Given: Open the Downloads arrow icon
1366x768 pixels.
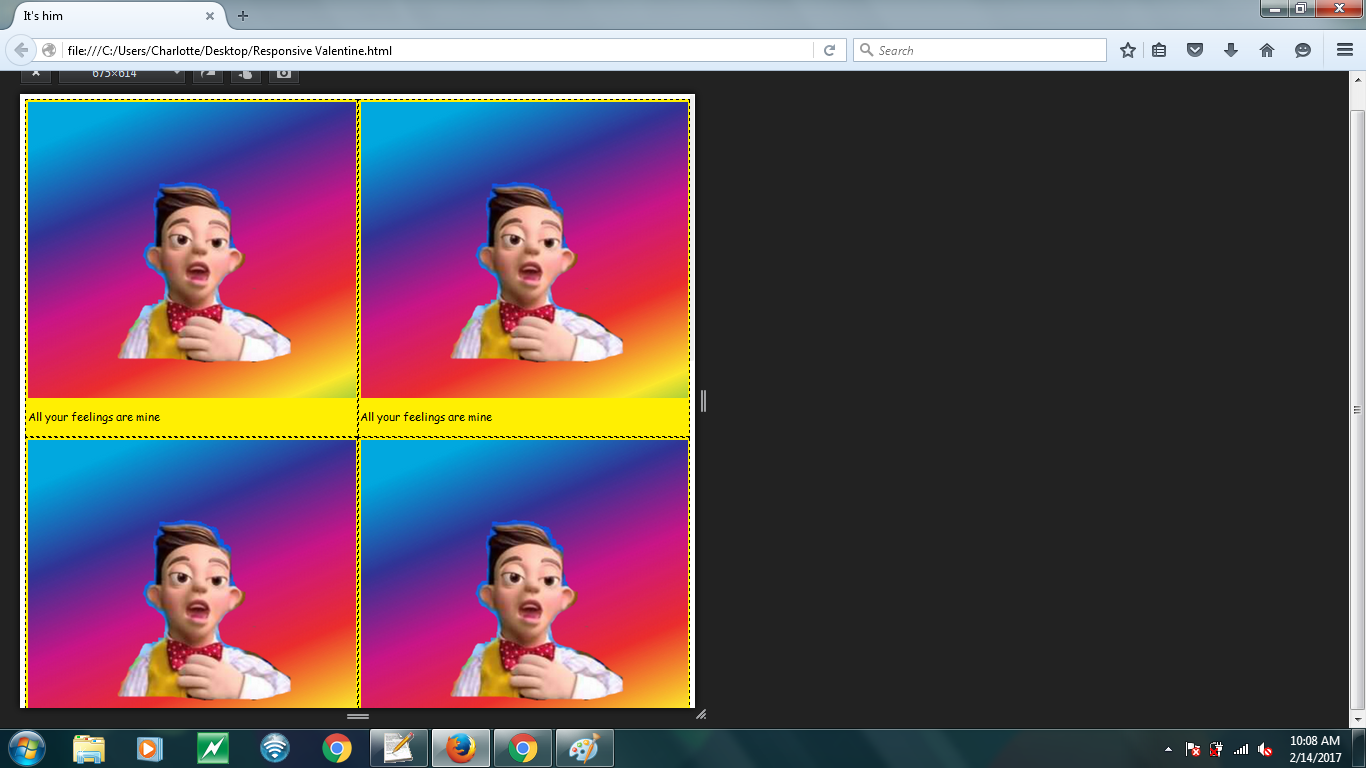Looking at the screenshot, I should pyautogui.click(x=1231, y=50).
